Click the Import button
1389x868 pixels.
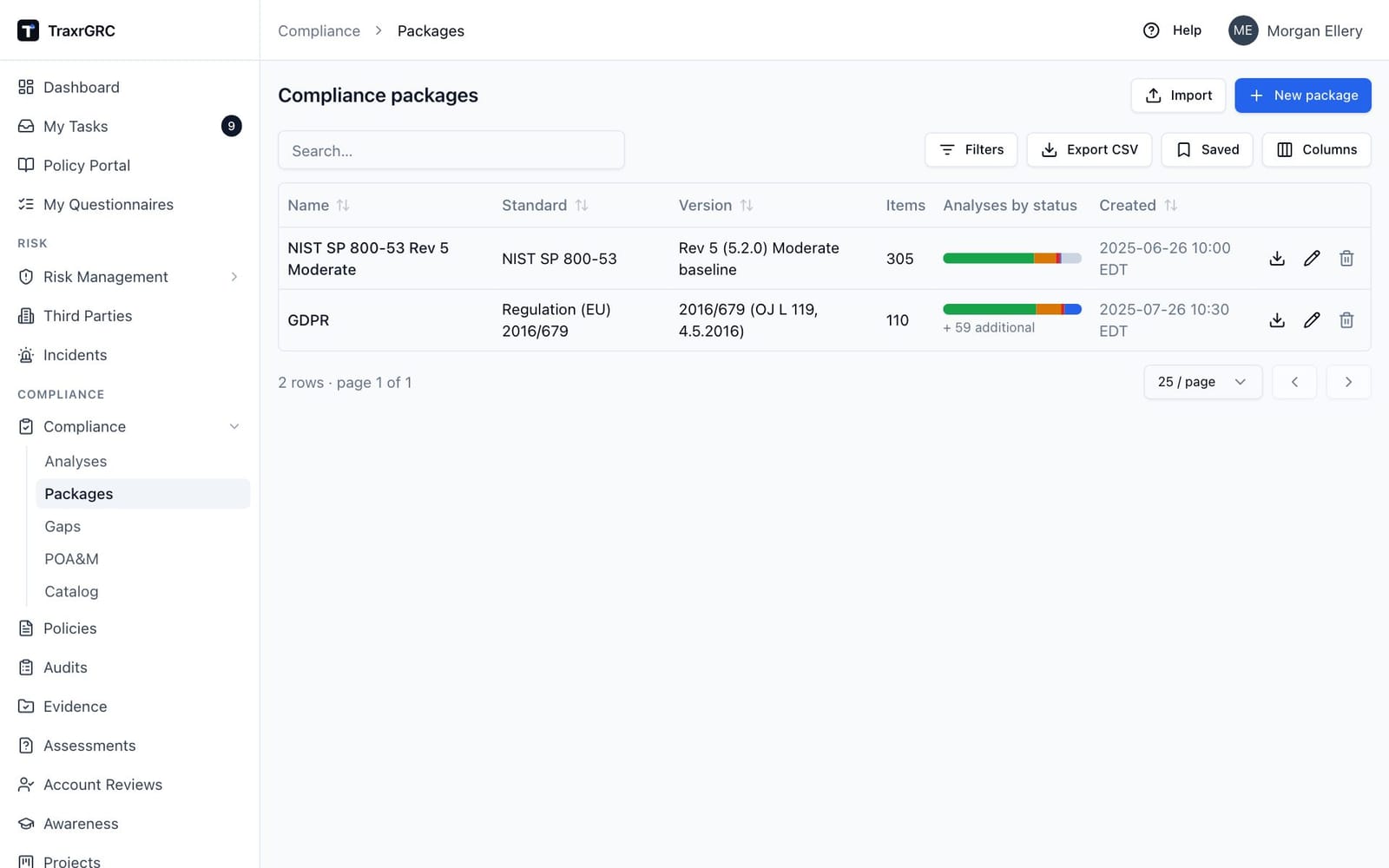1178,95
